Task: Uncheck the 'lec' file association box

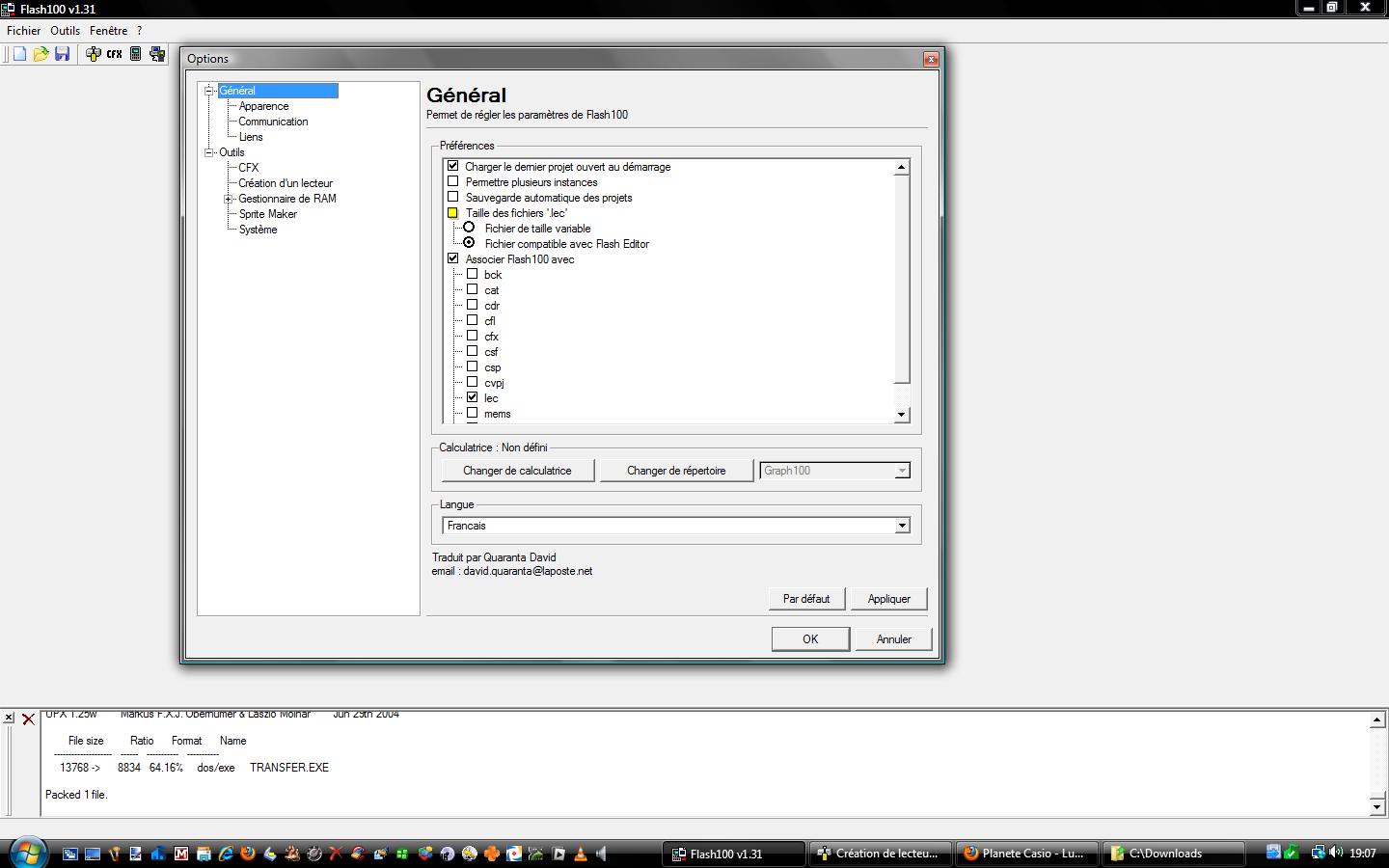Action: (472, 397)
